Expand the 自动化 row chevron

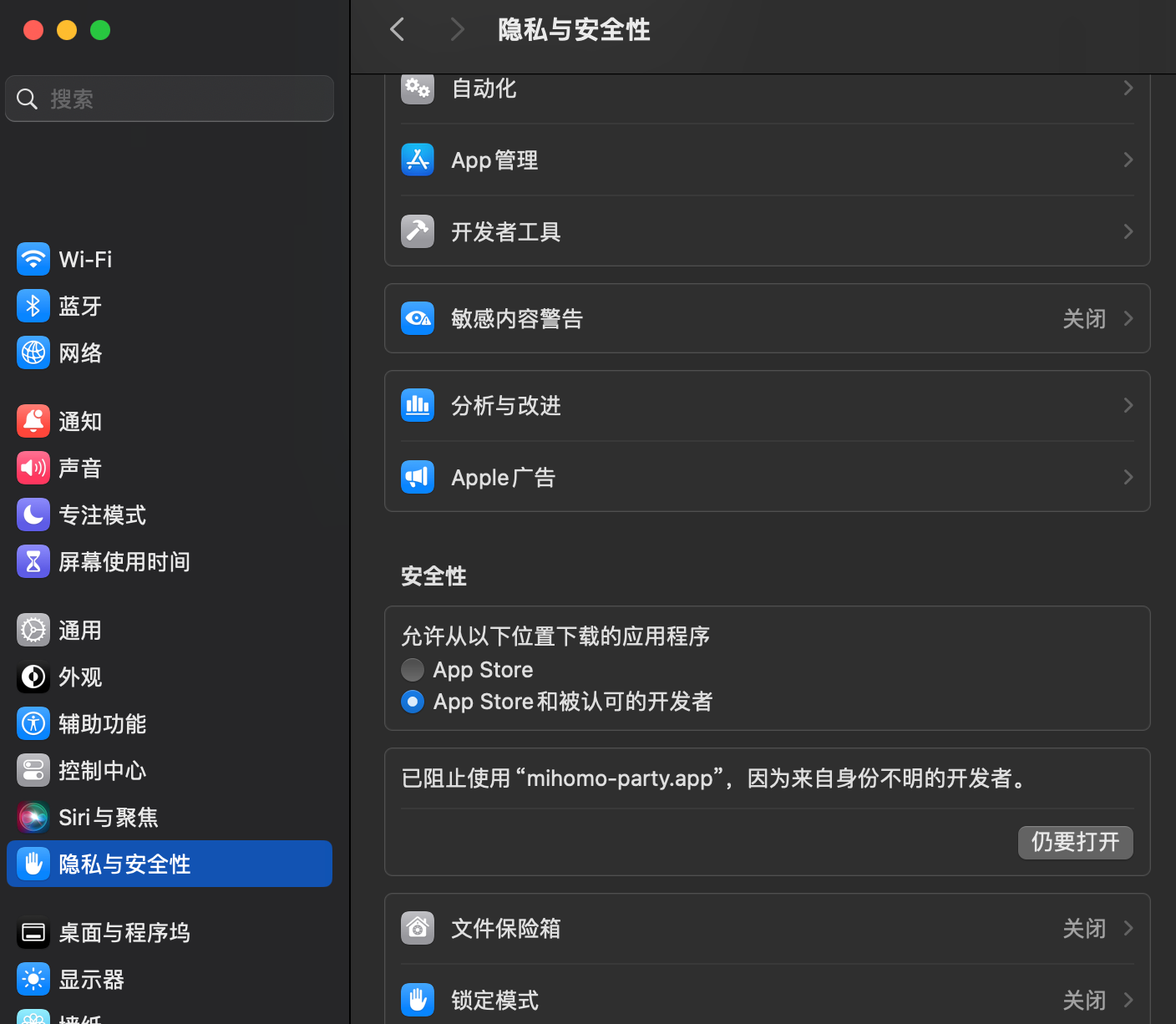[x=1128, y=88]
